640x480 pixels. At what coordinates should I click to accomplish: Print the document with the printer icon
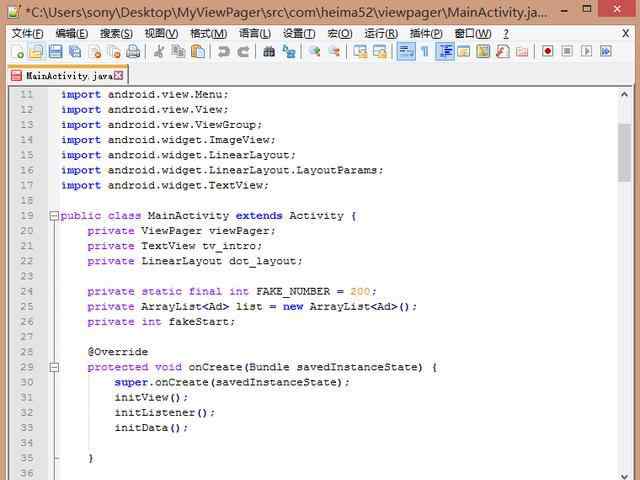[x=133, y=51]
